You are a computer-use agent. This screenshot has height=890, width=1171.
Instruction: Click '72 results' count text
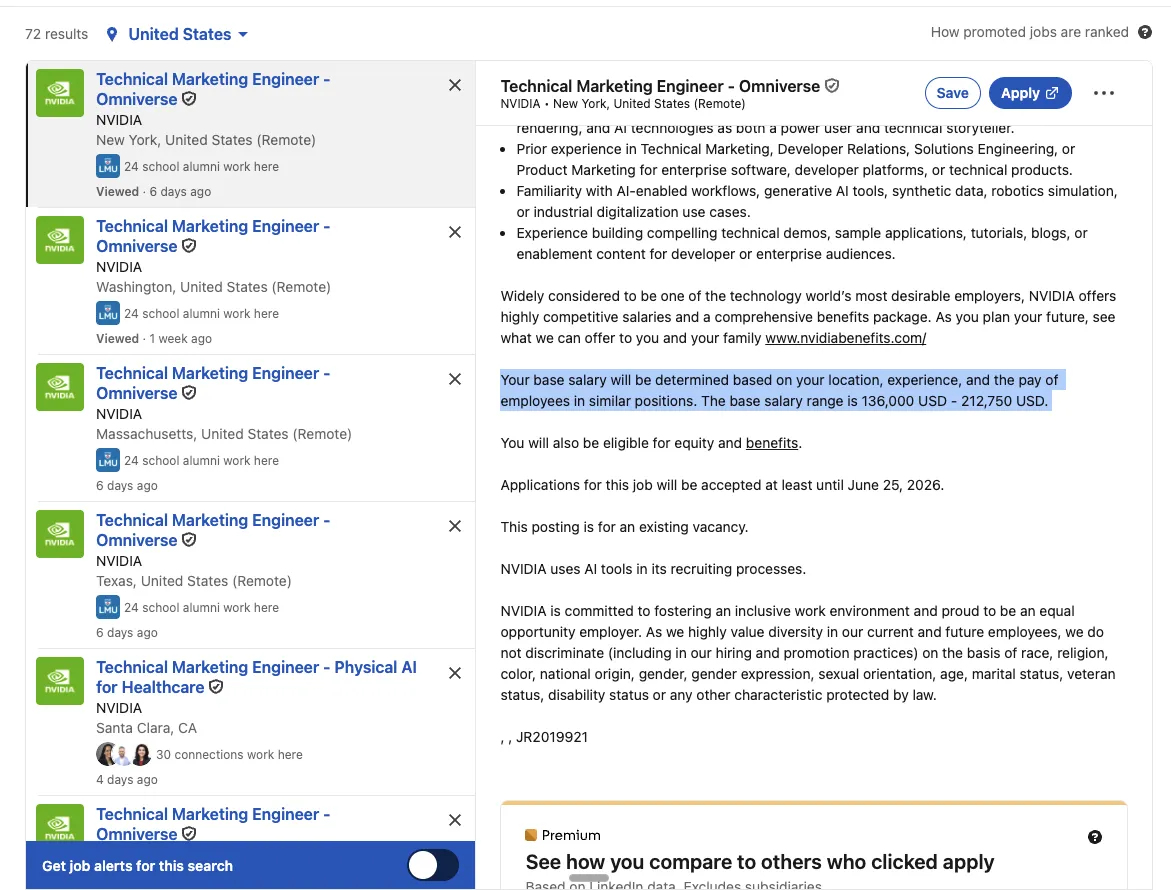(56, 34)
